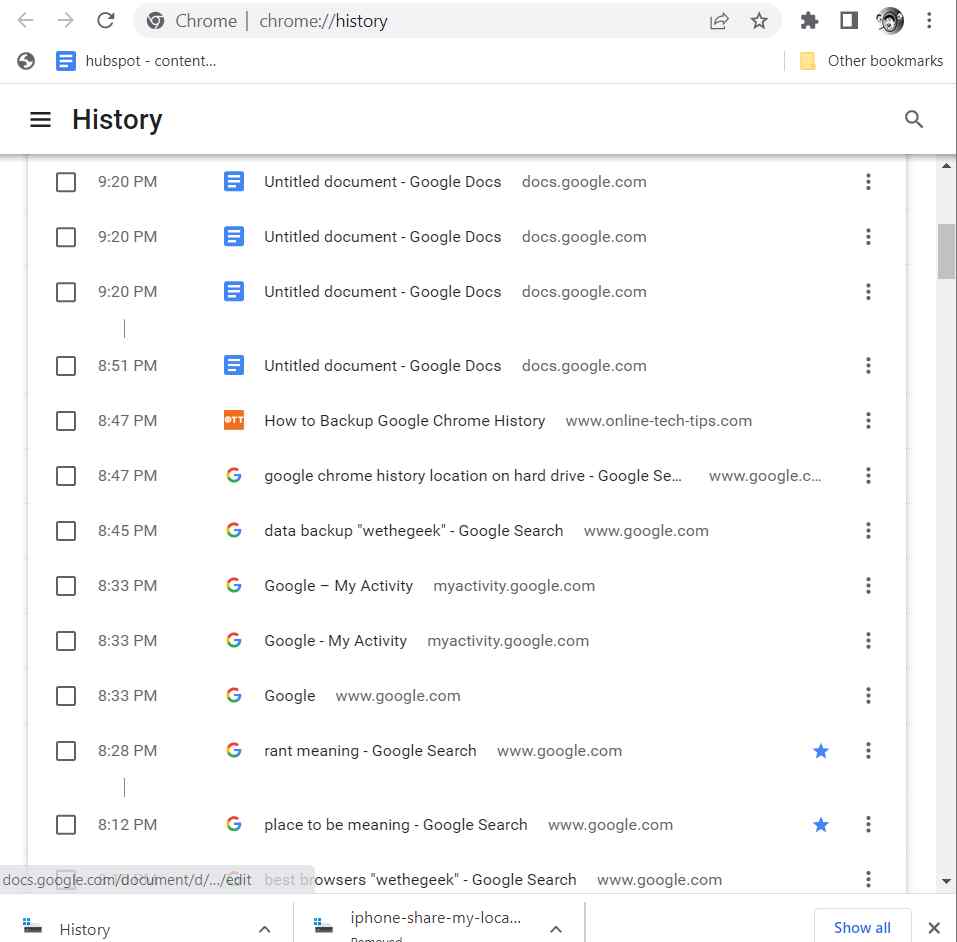Open more actions for data backup "wethegeek" entry
This screenshot has height=942, width=957.
point(868,531)
